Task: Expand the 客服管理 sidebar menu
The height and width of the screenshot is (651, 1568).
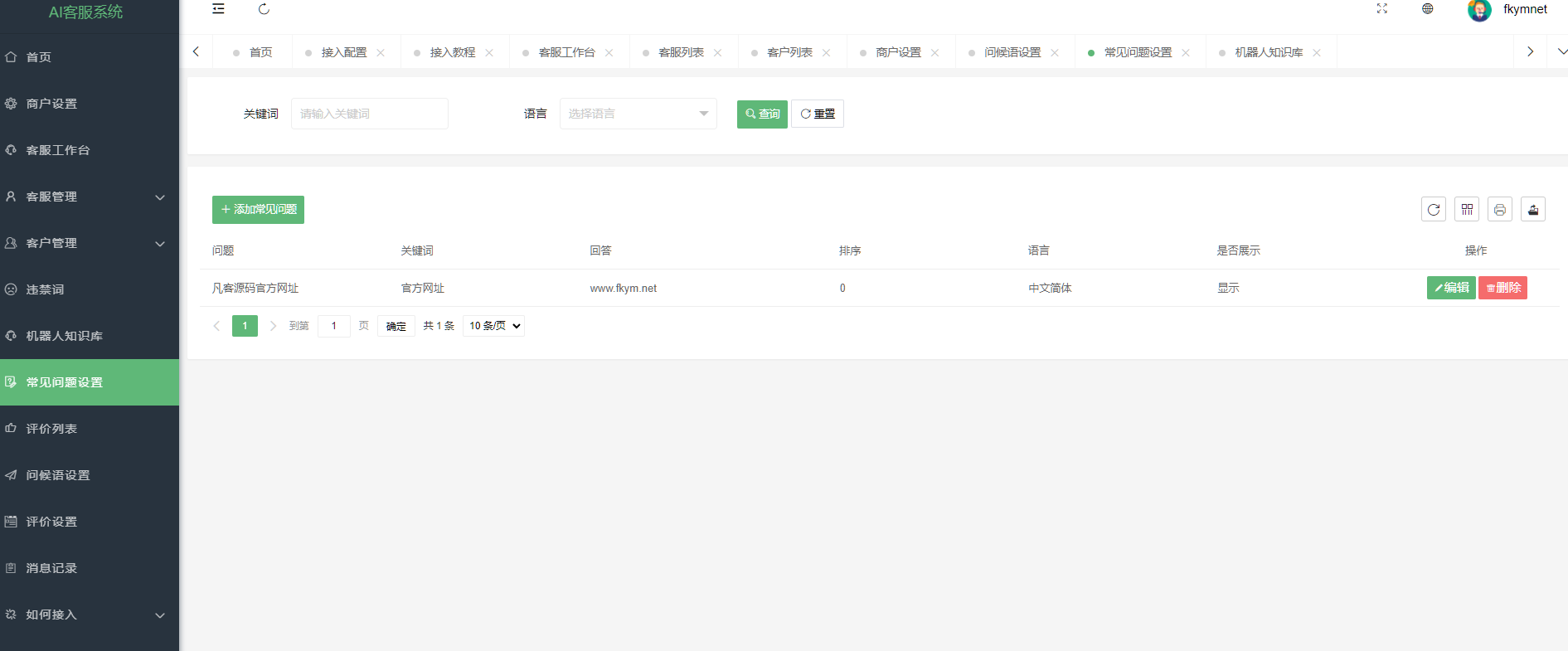Action: (90, 197)
